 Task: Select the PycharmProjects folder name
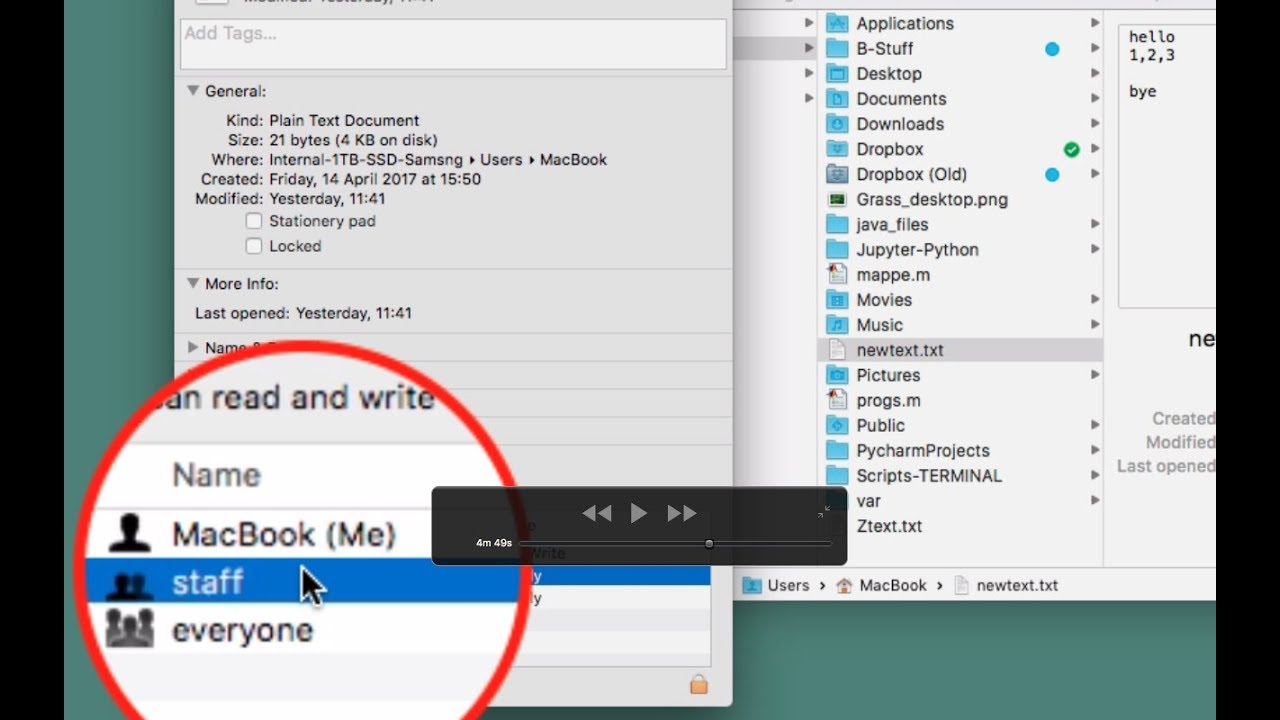[x=923, y=451]
